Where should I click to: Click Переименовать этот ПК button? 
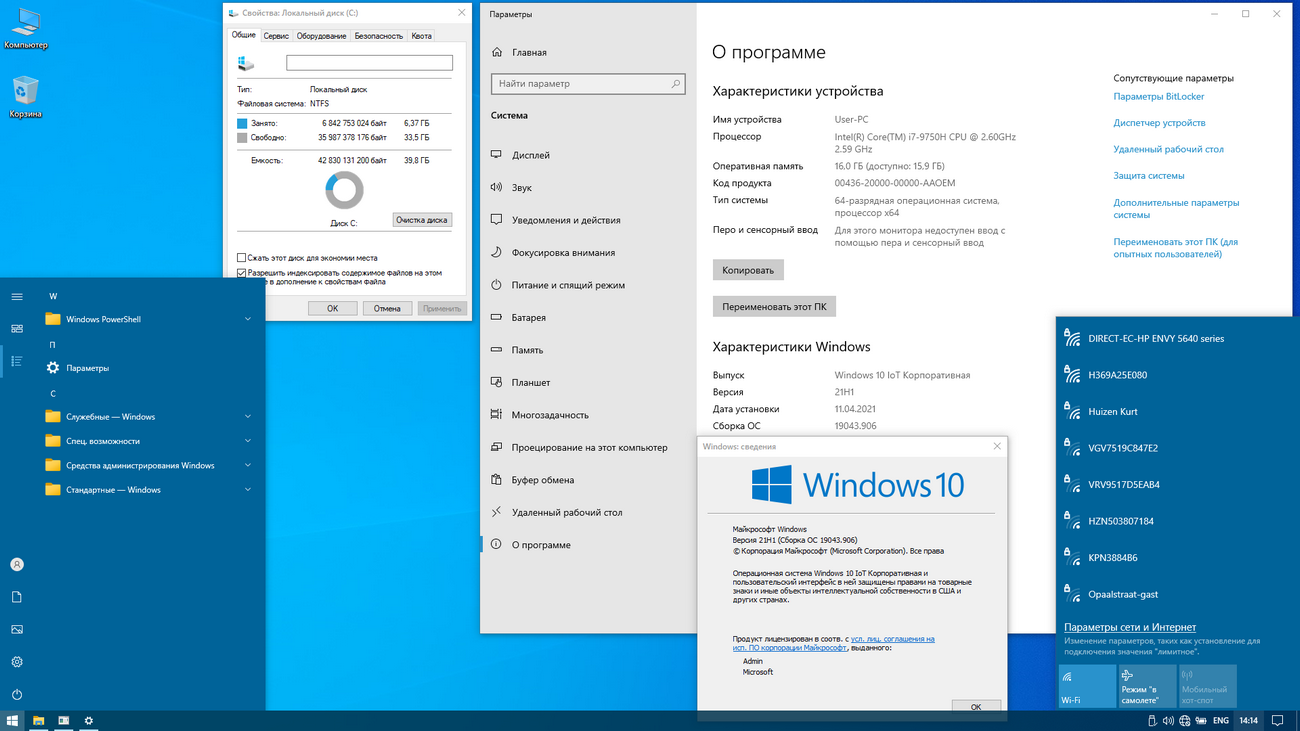tap(774, 307)
